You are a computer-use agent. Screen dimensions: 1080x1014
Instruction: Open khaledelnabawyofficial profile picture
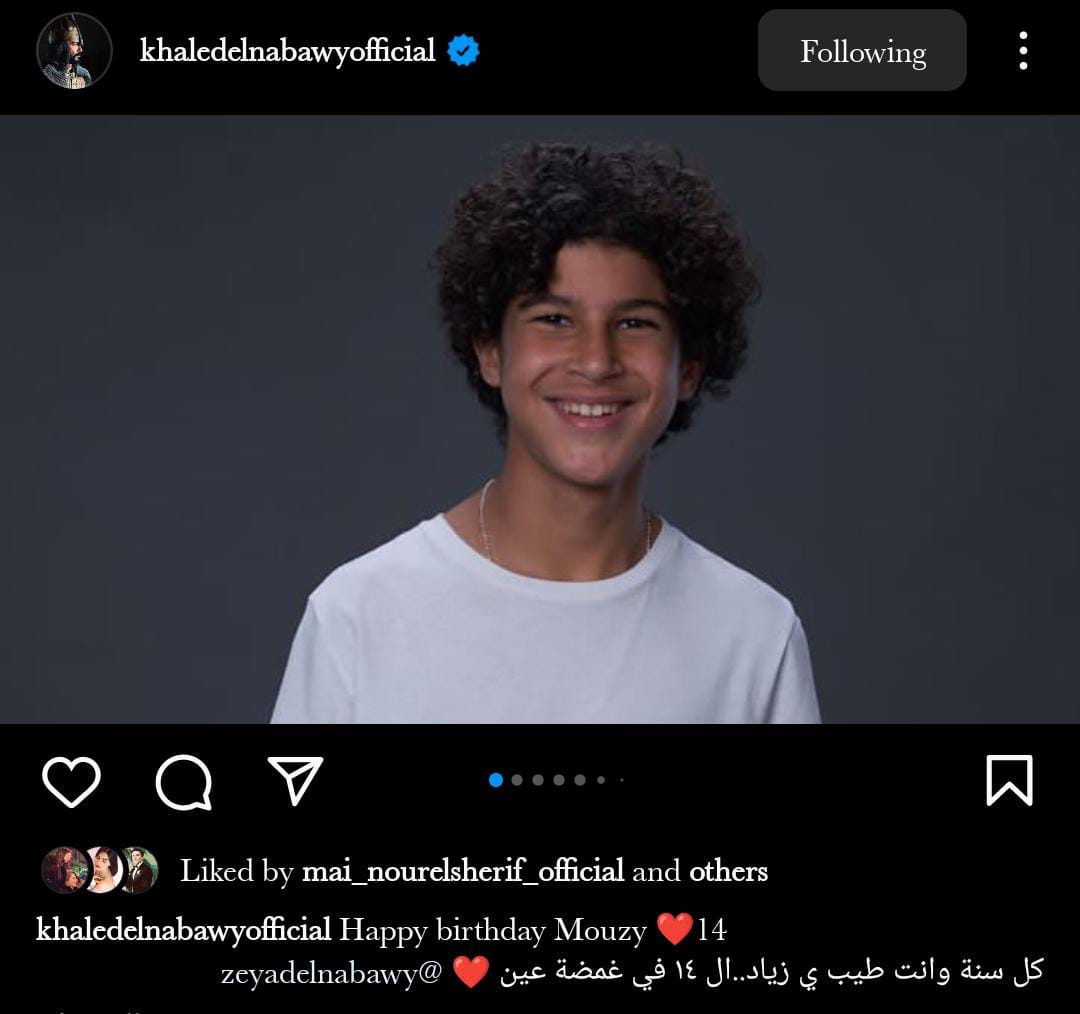click(x=74, y=50)
